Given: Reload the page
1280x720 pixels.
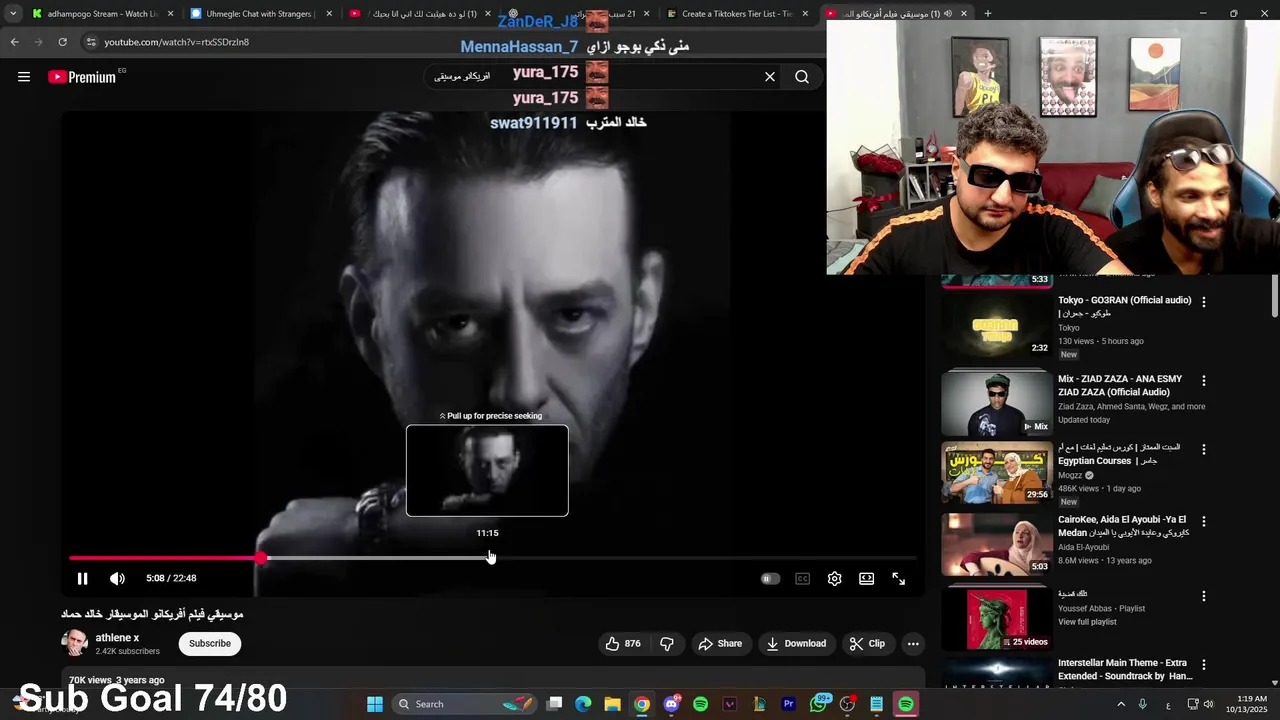Looking at the screenshot, I should 62,42.
